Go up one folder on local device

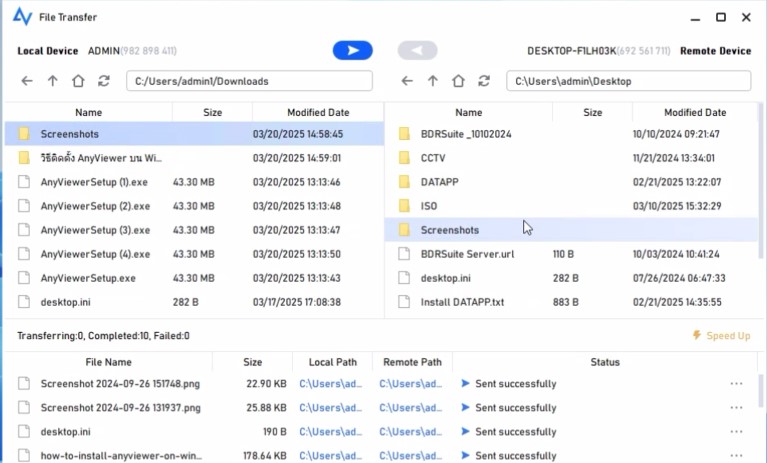pos(53,81)
